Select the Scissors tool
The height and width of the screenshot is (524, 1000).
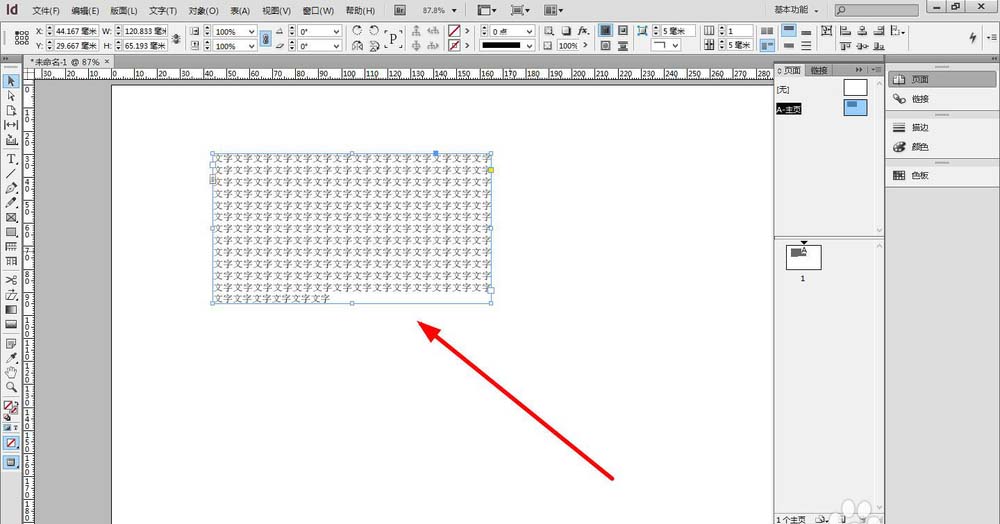[12, 280]
